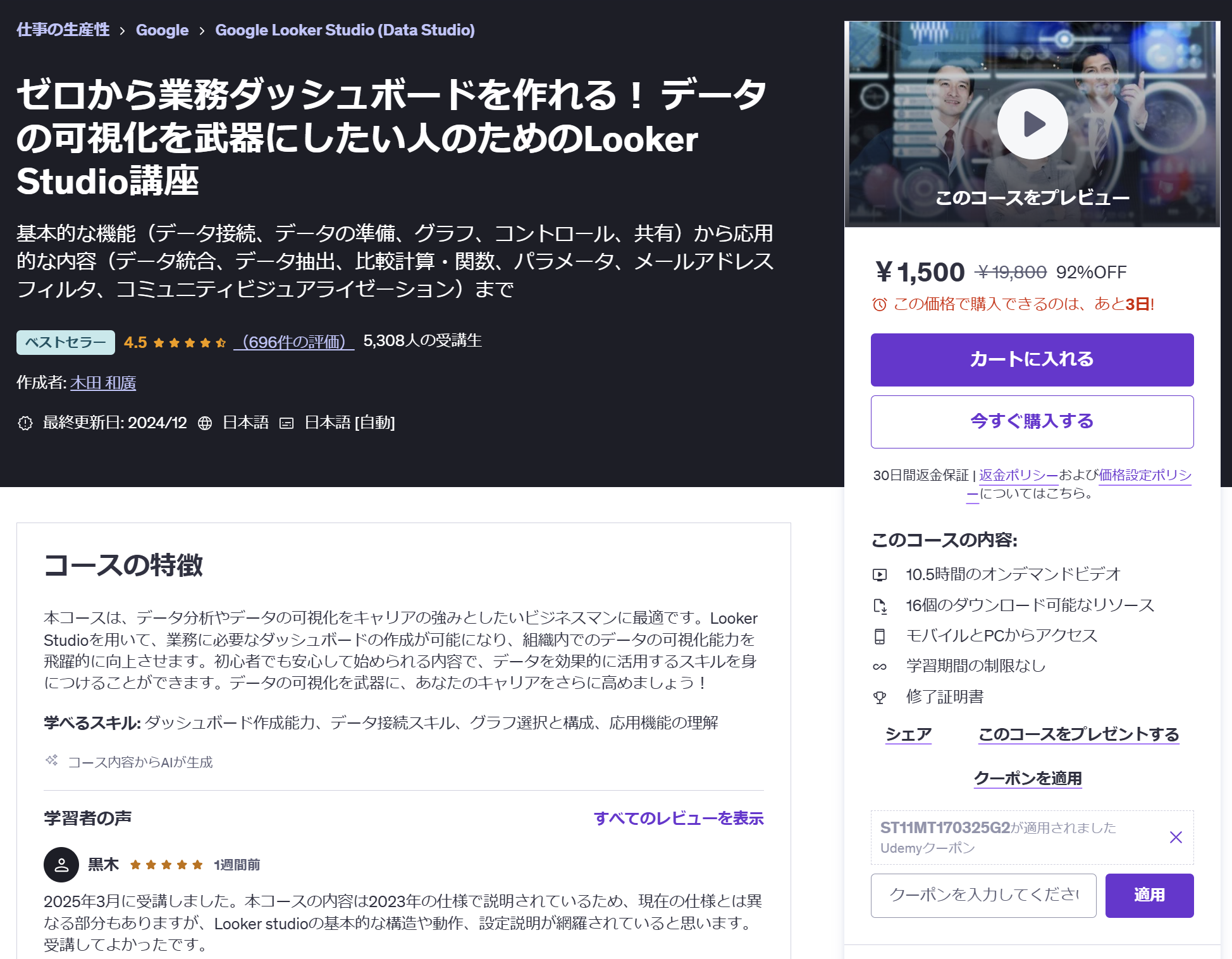Screen dimensions: 1232x959
Task: Click the downloadable resources icon
Action: point(880,605)
